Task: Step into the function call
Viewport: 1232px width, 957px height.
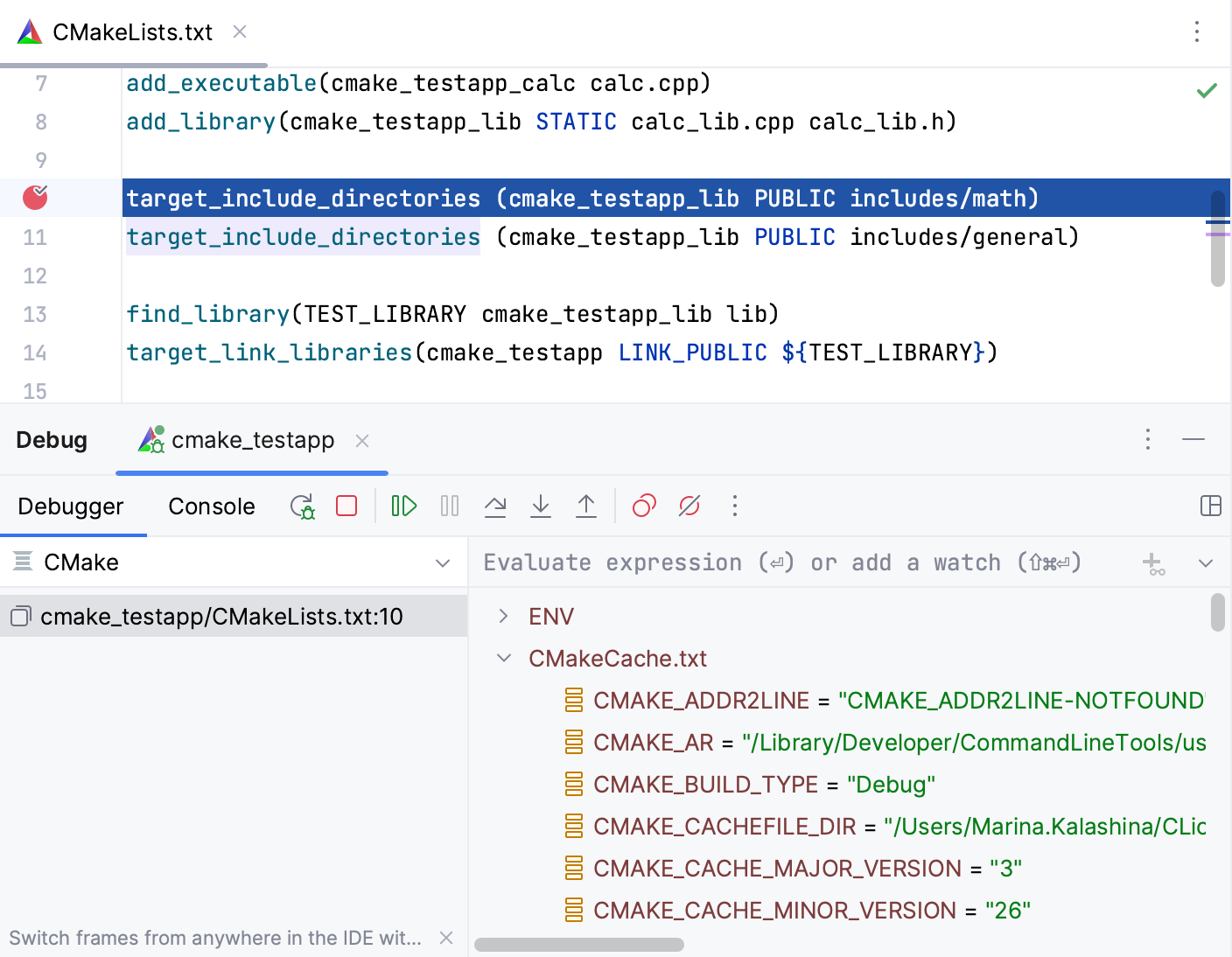Action: pos(541,506)
